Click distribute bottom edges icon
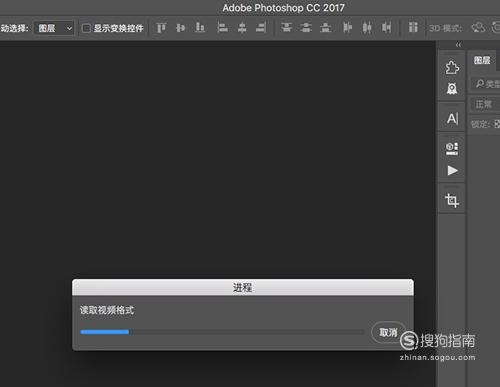 (x=325, y=28)
